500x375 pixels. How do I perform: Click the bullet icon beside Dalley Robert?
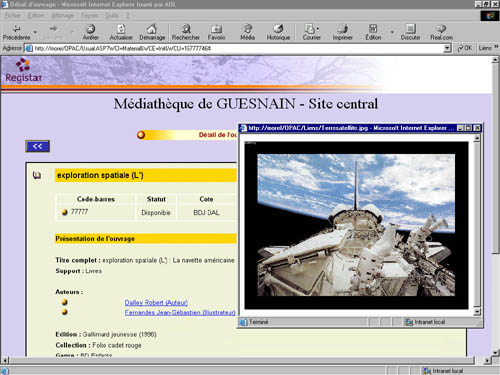(65, 302)
